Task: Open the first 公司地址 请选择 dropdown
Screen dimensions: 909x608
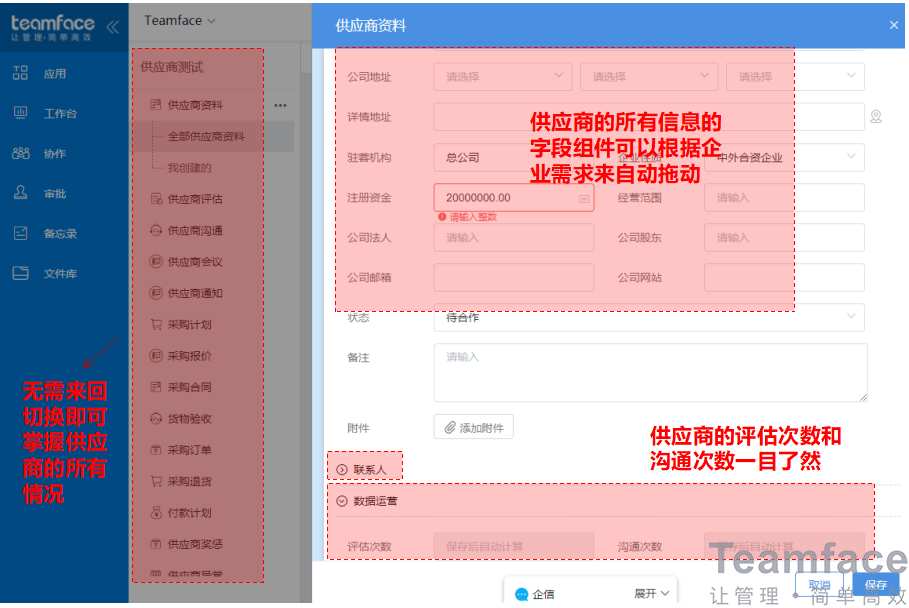Action: click(502, 76)
